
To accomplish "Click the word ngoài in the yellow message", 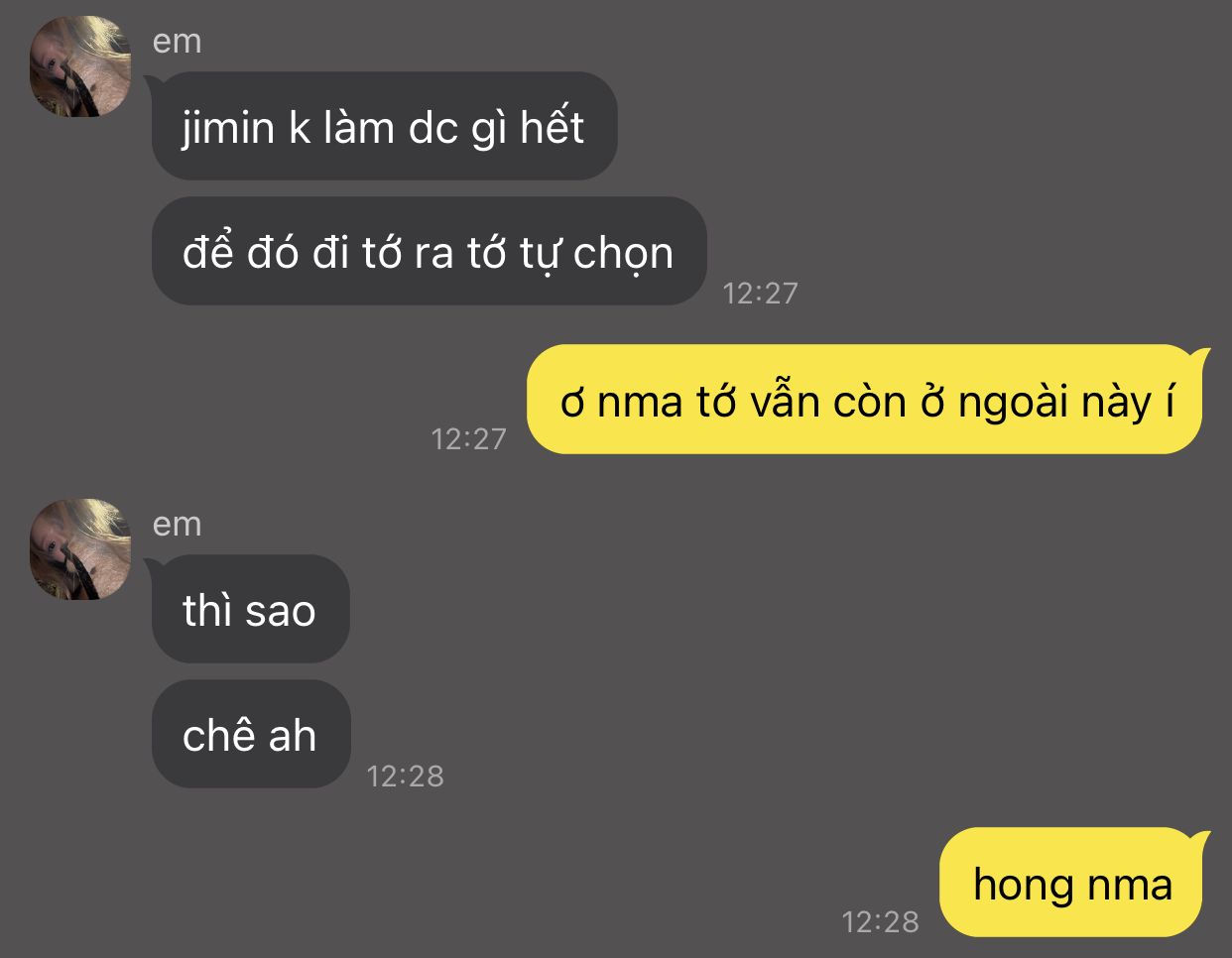I will point(1013,404).
